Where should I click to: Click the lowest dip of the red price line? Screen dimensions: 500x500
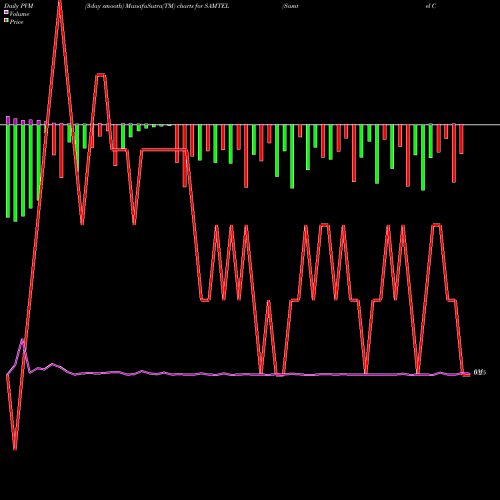pos(15,448)
